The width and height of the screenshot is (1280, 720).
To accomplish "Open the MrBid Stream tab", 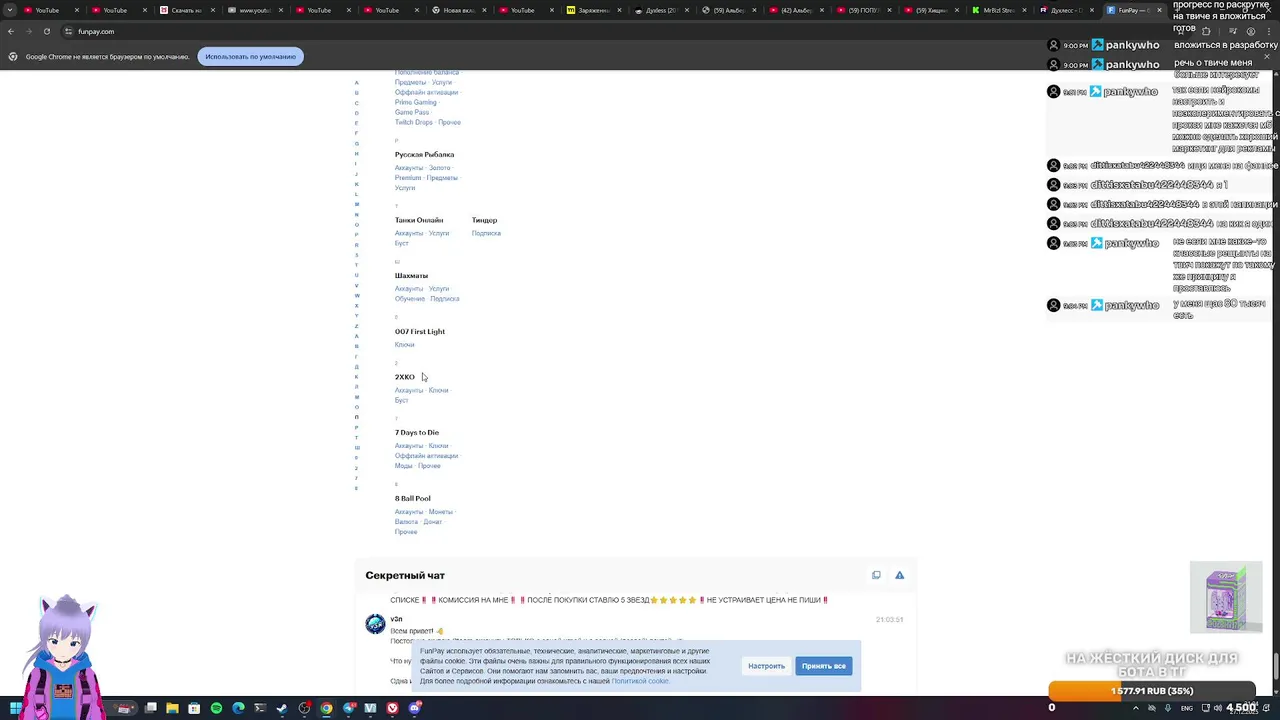I will (x=1000, y=10).
